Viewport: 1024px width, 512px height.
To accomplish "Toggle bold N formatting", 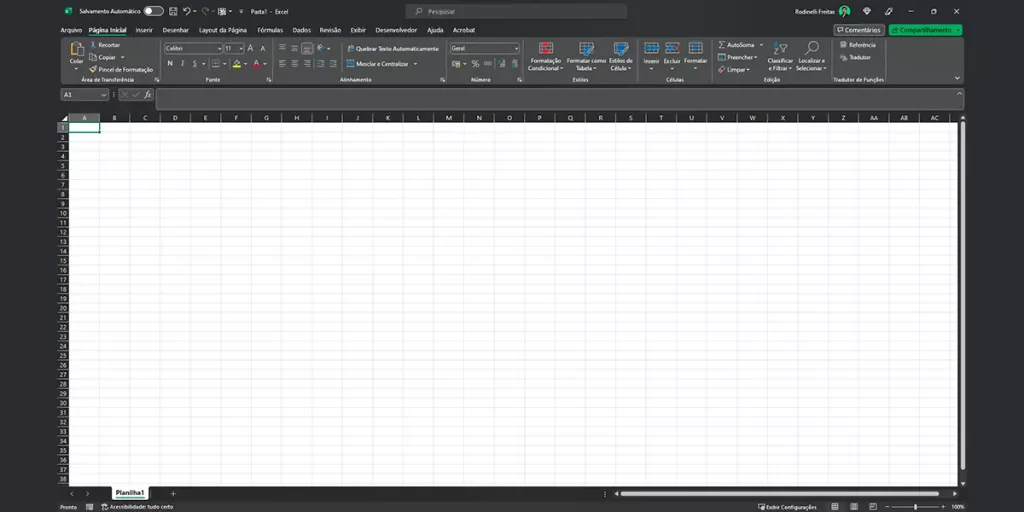I will (170, 63).
